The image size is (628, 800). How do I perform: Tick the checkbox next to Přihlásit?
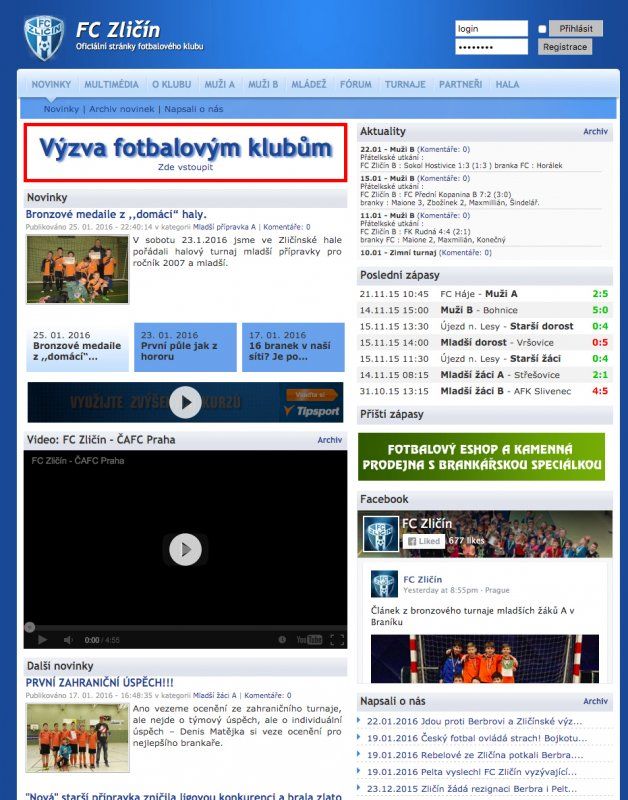coord(542,29)
